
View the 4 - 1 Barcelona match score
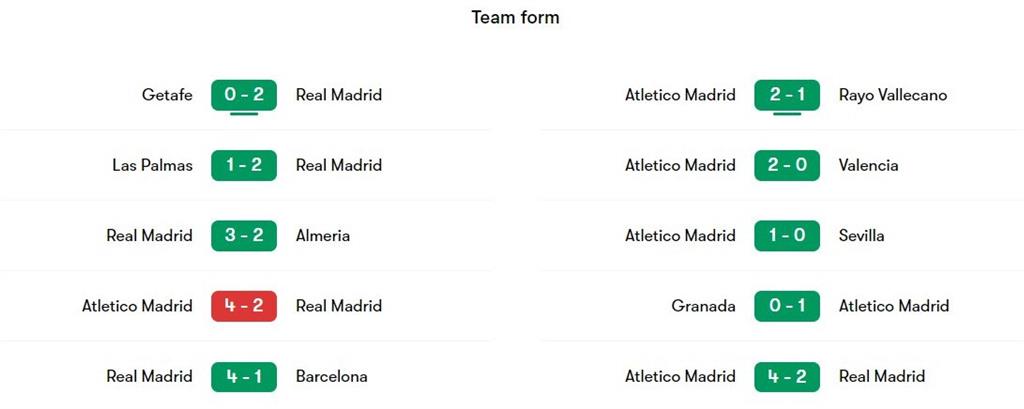pyautogui.click(x=243, y=377)
